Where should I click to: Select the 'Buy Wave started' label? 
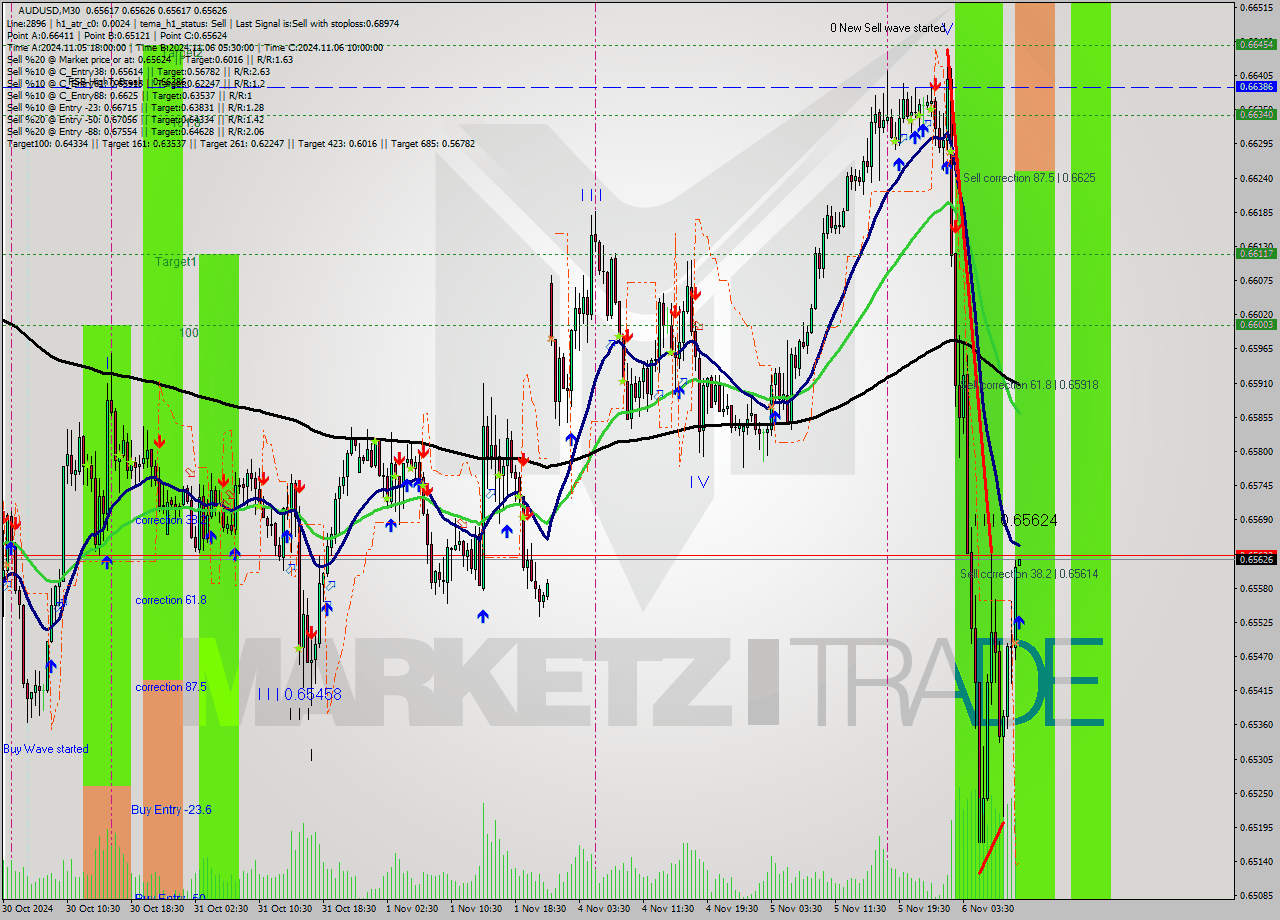click(x=46, y=749)
